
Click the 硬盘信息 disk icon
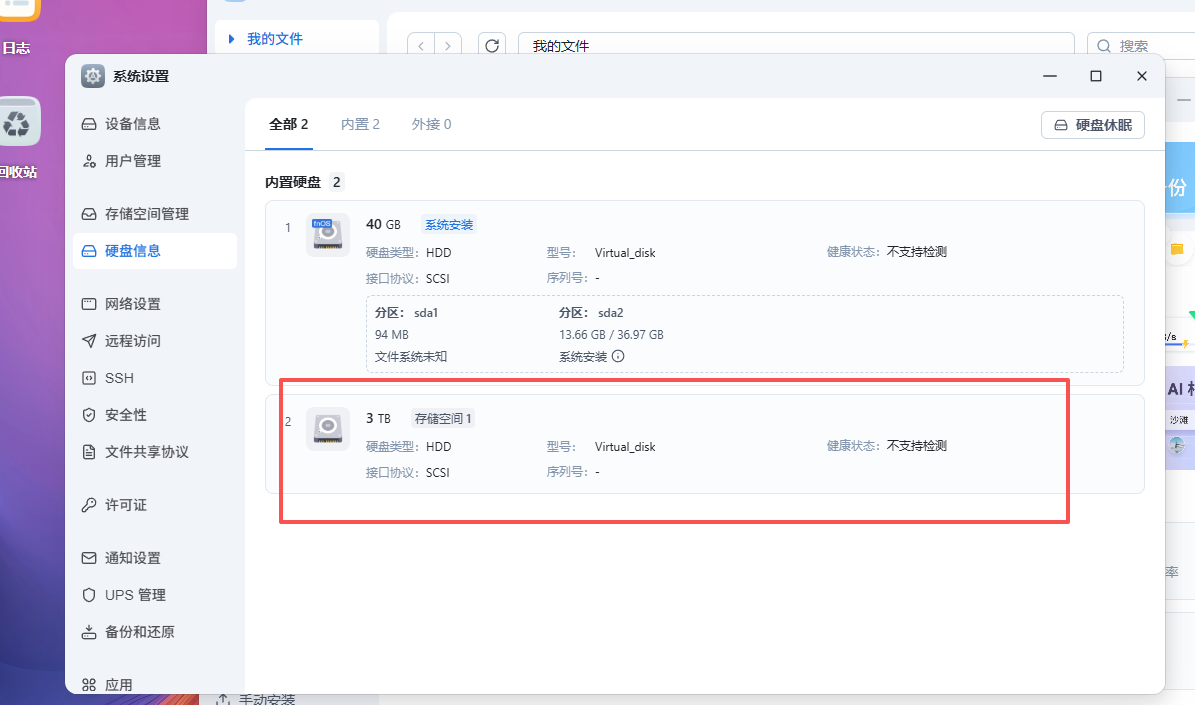[x=89, y=251]
